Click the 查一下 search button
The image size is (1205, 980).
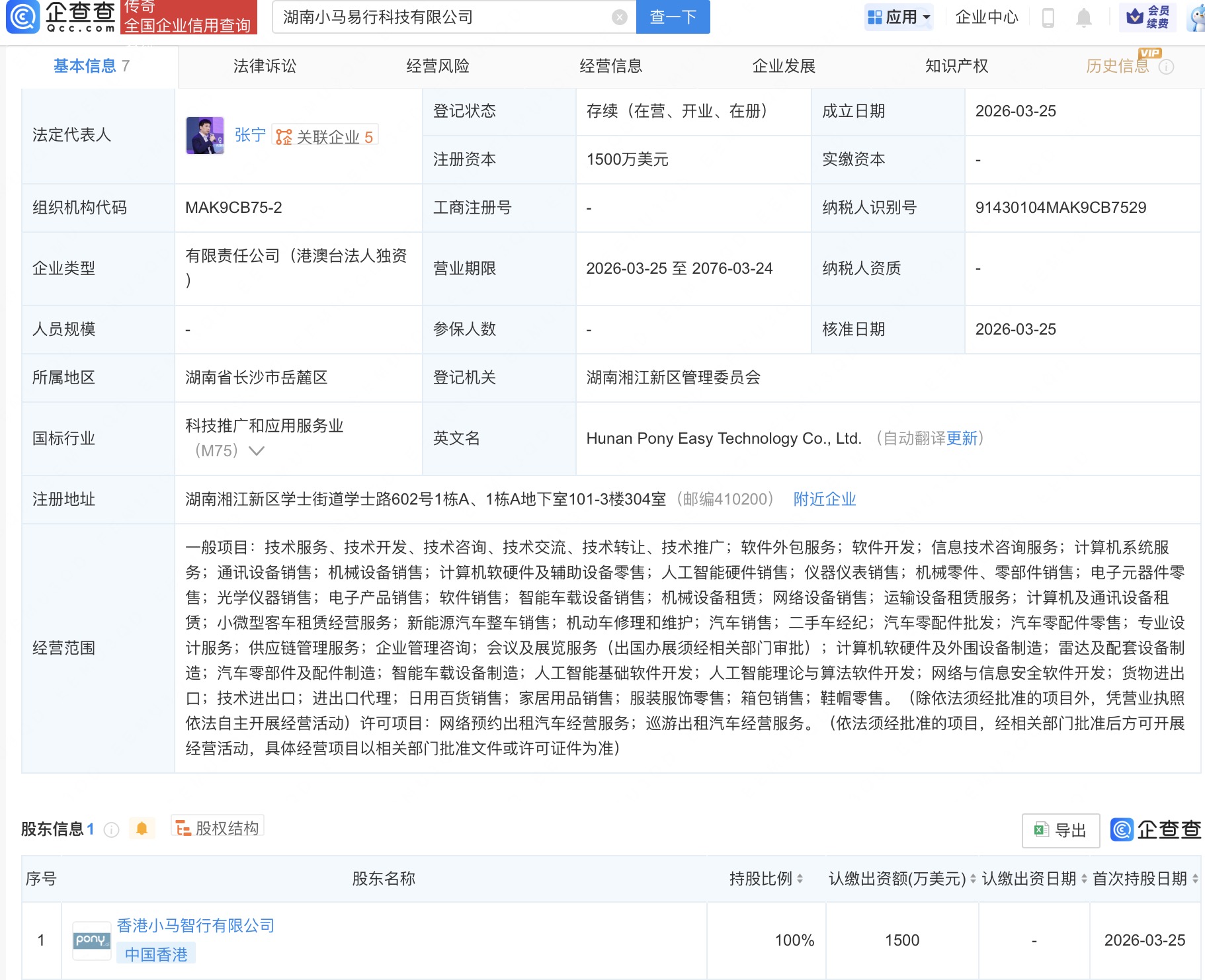click(x=672, y=17)
